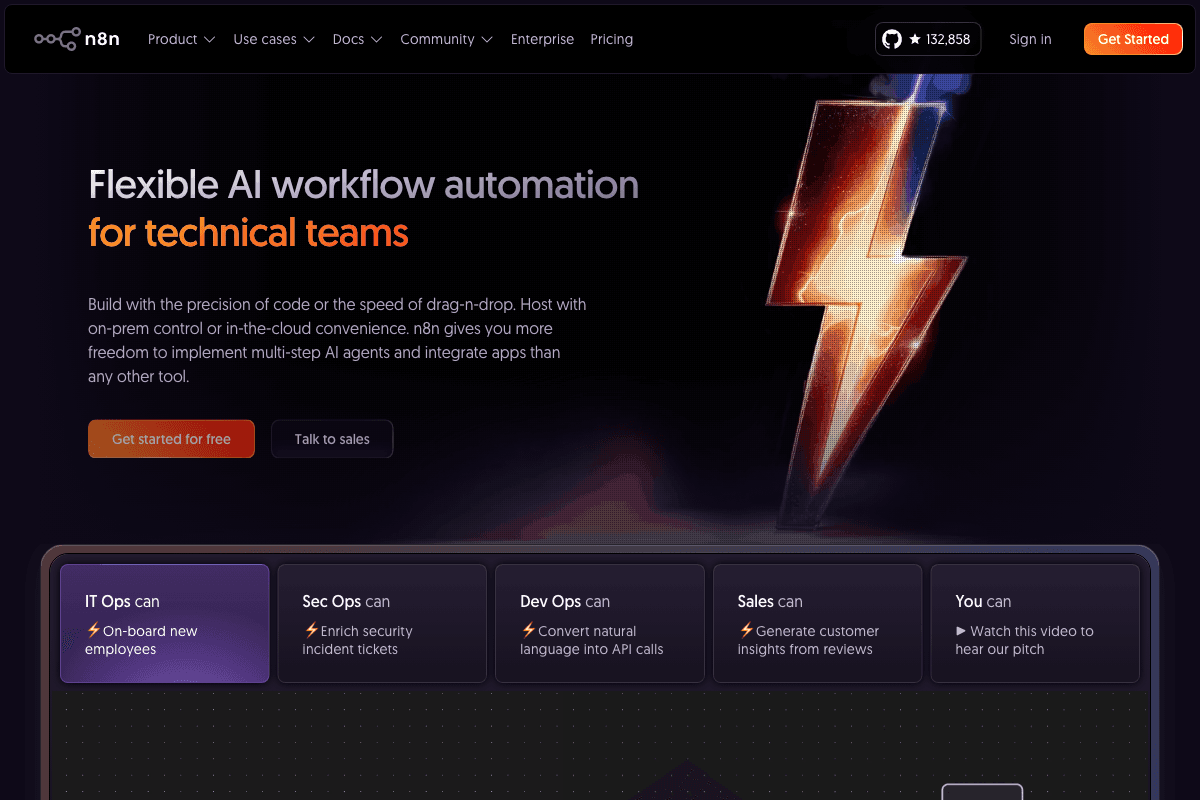Click the n8n logo

pos(77,39)
